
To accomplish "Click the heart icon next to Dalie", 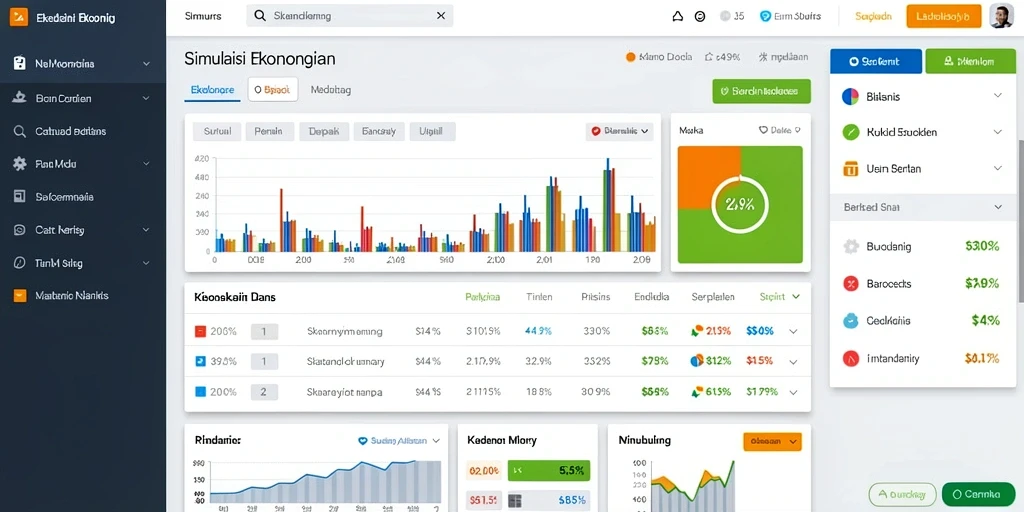I will click(763, 130).
